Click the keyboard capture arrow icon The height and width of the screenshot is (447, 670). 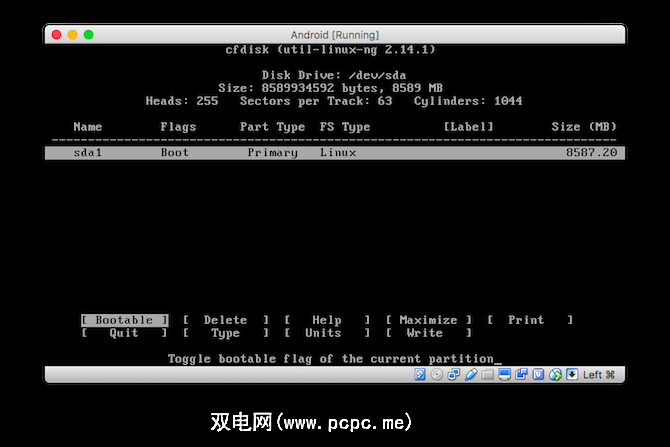(x=572, y=375)
